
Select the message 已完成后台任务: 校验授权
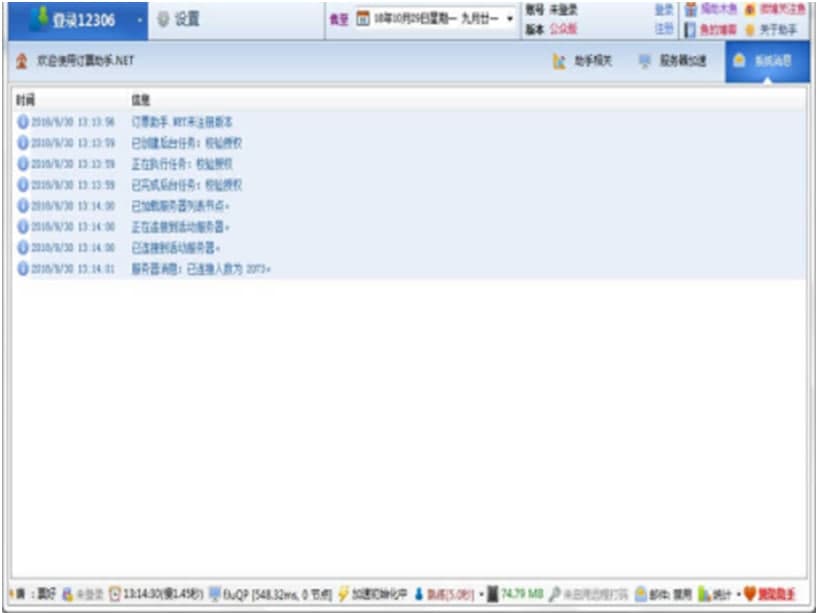pos(187,185)
